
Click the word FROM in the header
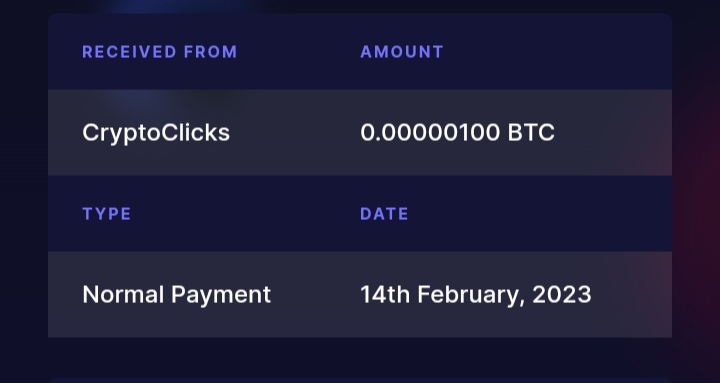210,52
